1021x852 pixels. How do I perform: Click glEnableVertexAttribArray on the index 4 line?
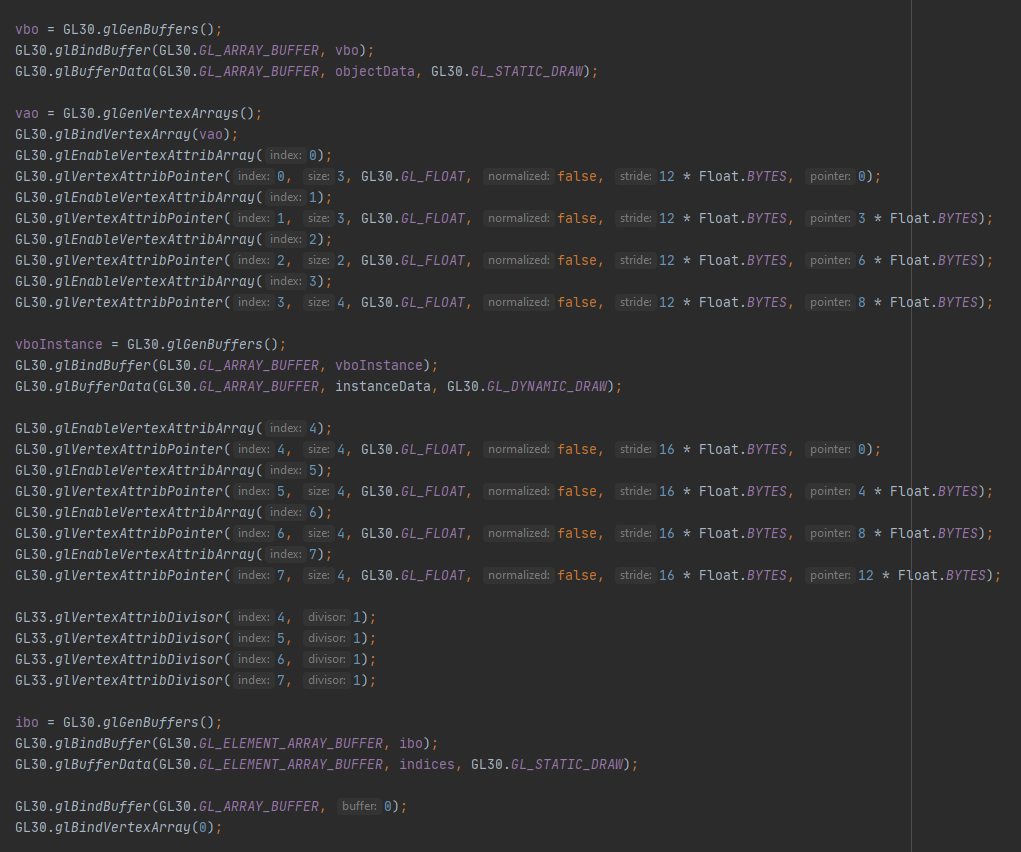[x=155, y=428]
